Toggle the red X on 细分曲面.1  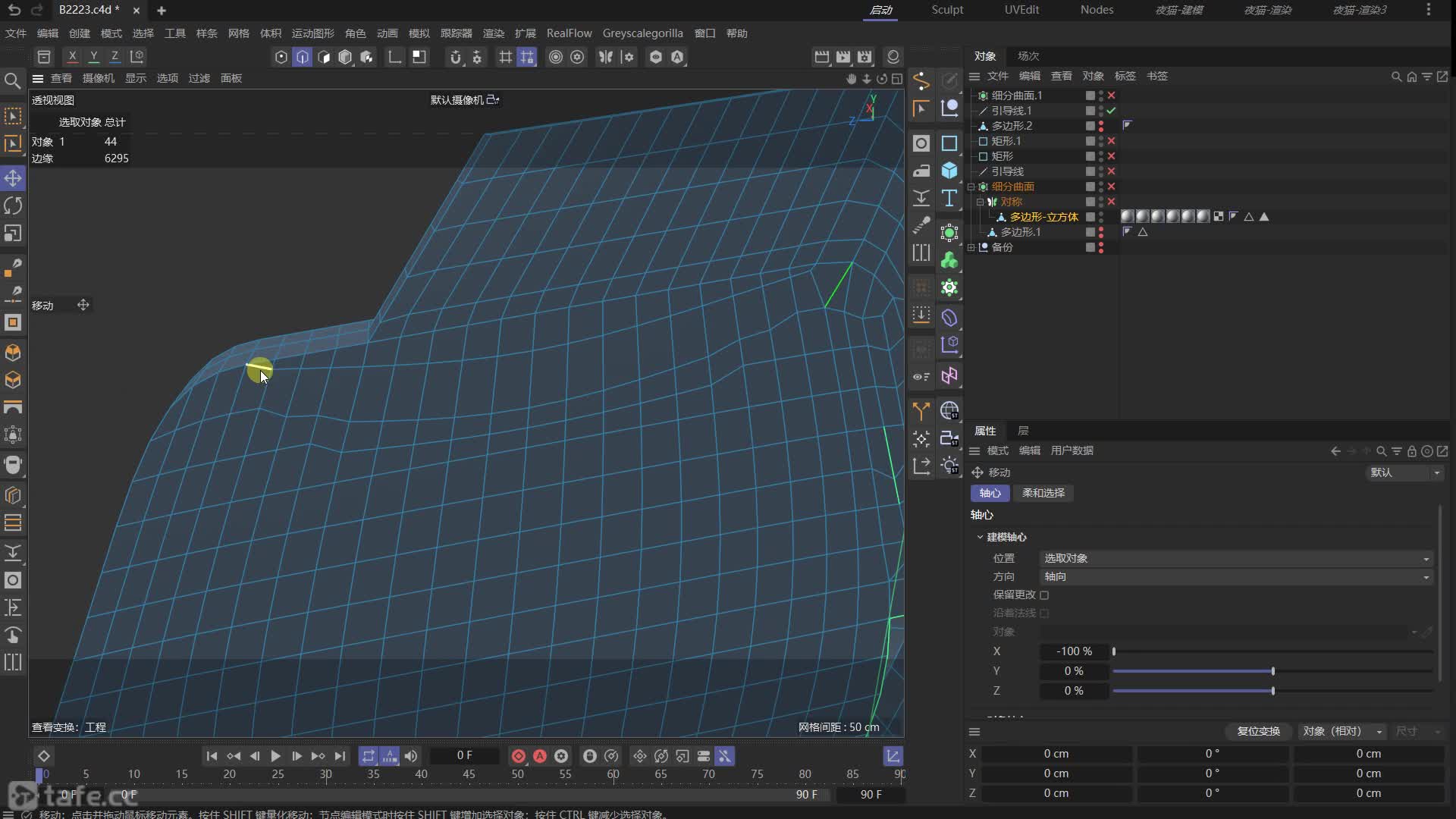click(1111, 96)
